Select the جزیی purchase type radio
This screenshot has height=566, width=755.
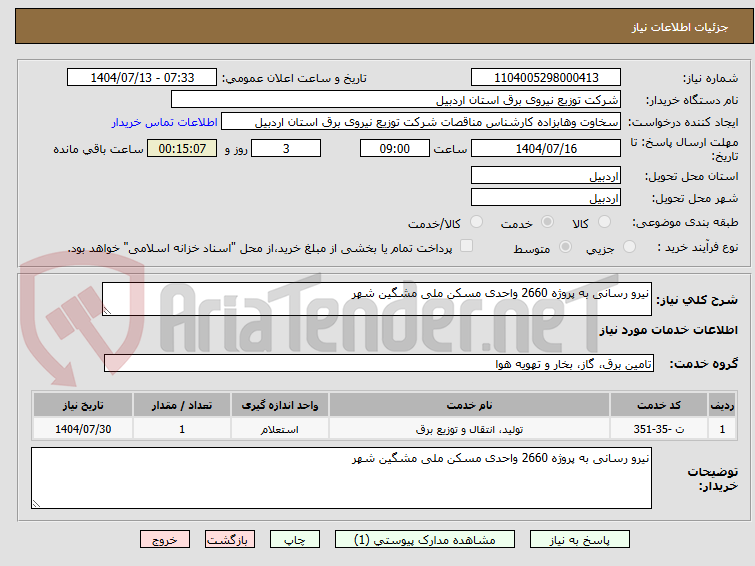(x=629, y=247)
